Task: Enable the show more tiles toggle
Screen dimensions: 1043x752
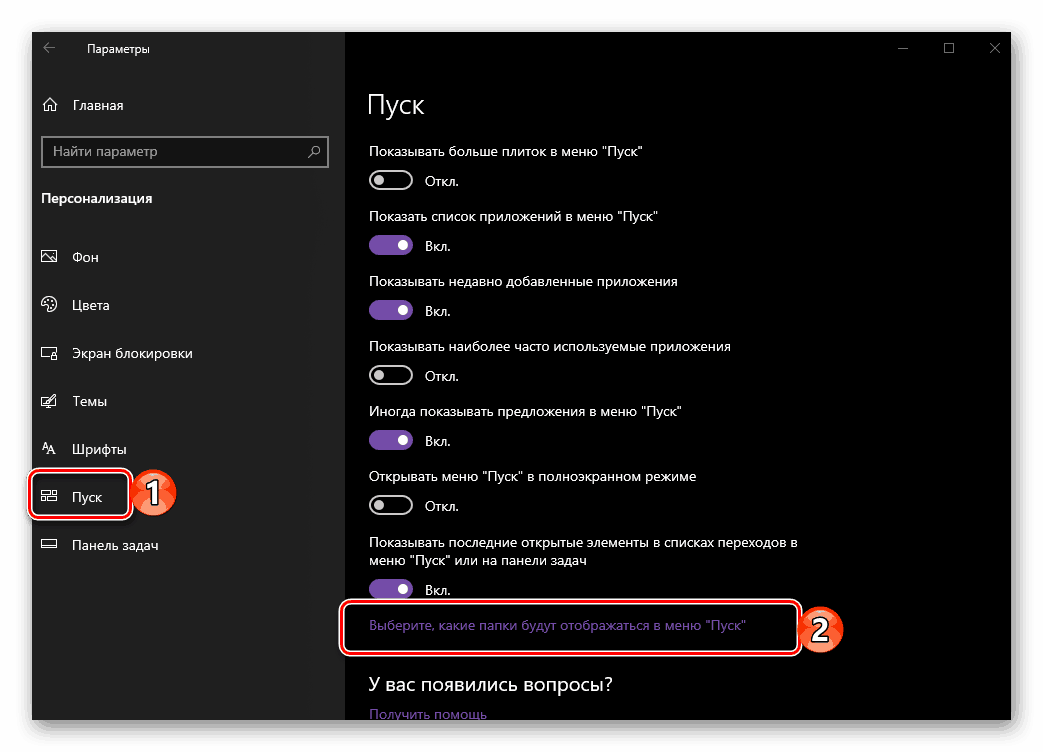Action: point(391,181)
